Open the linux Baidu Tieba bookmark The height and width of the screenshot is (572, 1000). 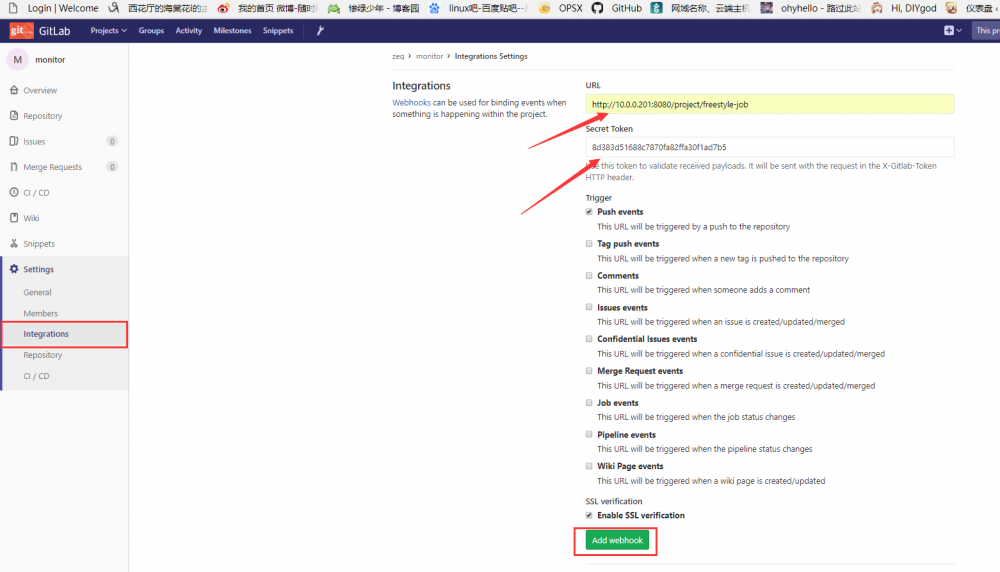pos(478,8)
